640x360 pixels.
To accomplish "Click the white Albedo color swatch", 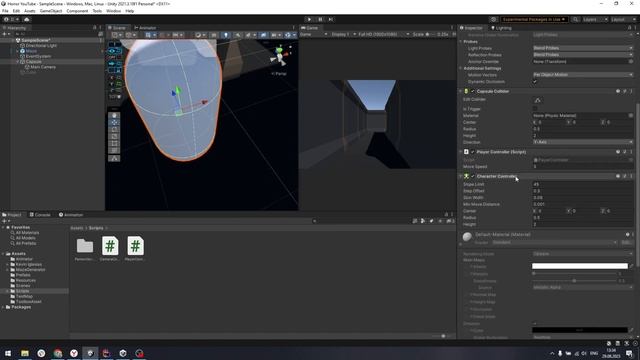I will [580, 266].
